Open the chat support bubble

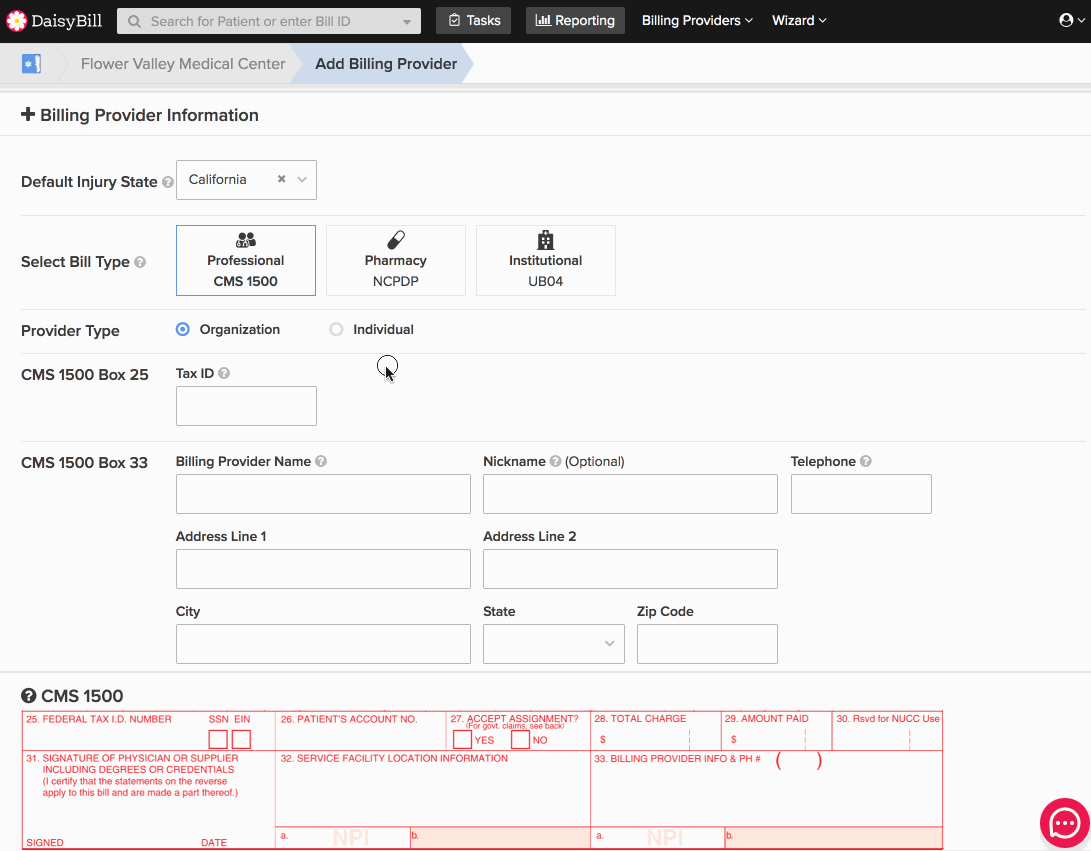[1065, 824]
